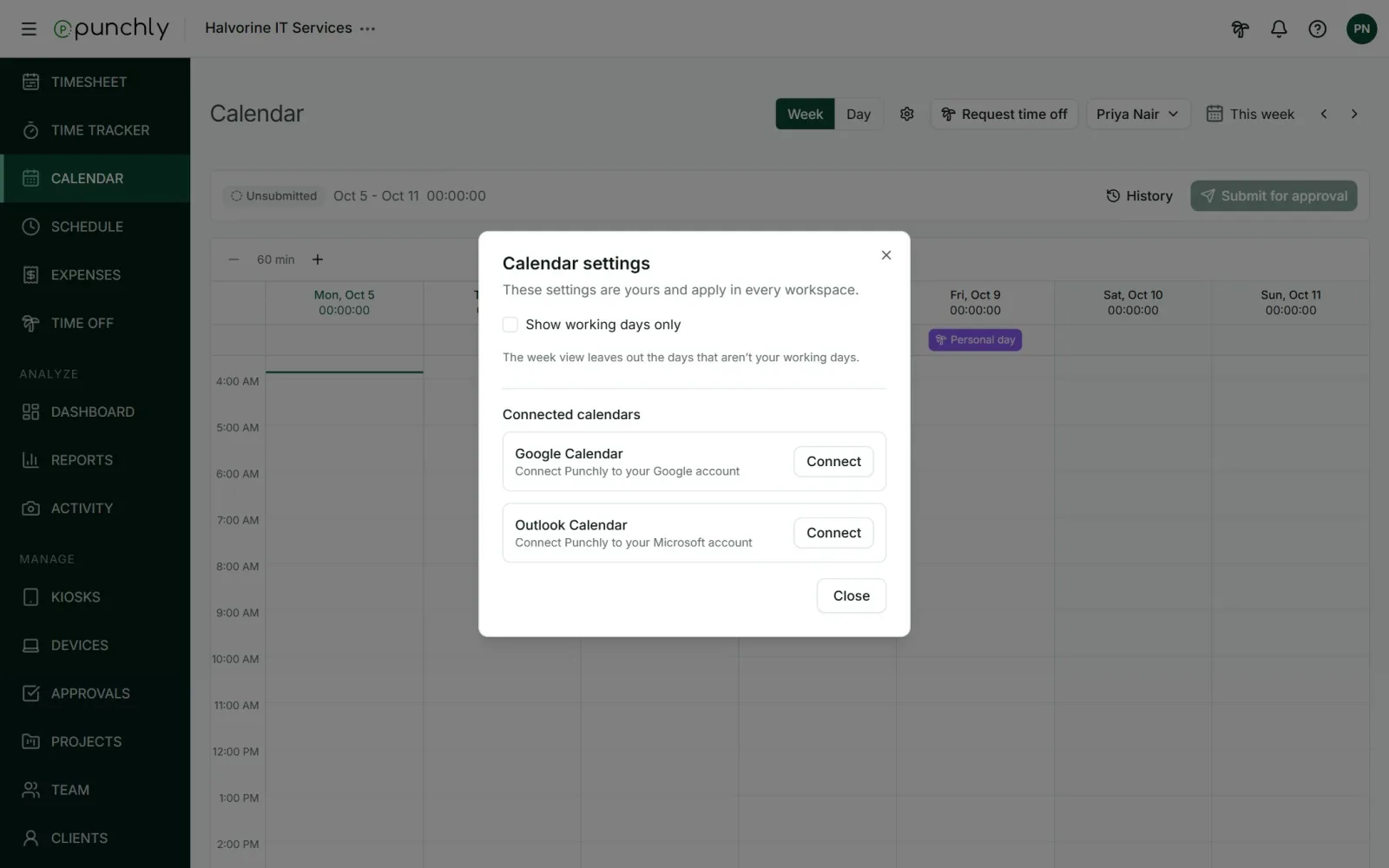Zoom out calendar with minus icon
This screenshot has height=868, width=1389.
[234, 260]
